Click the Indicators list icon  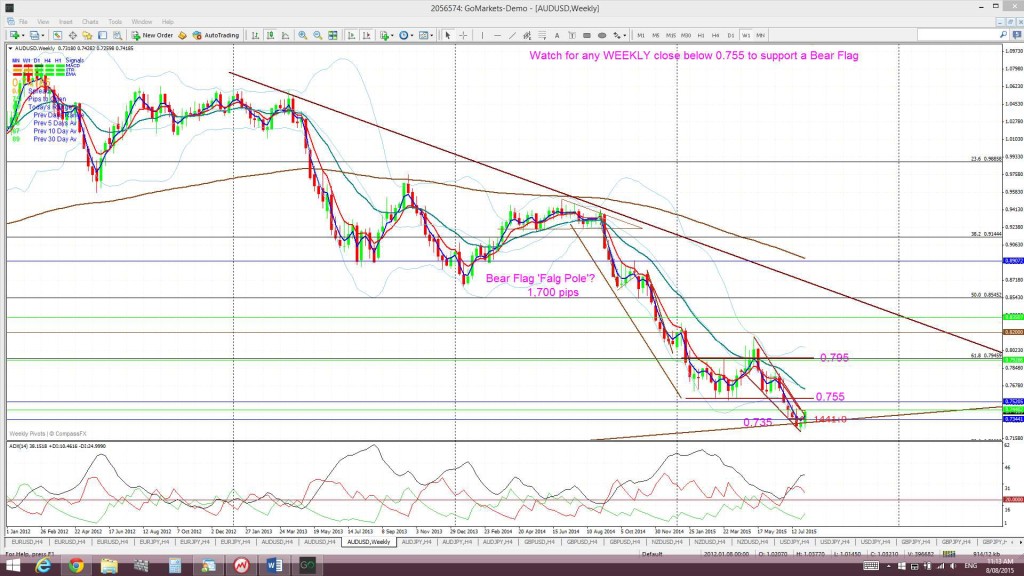tap(384, 35)
